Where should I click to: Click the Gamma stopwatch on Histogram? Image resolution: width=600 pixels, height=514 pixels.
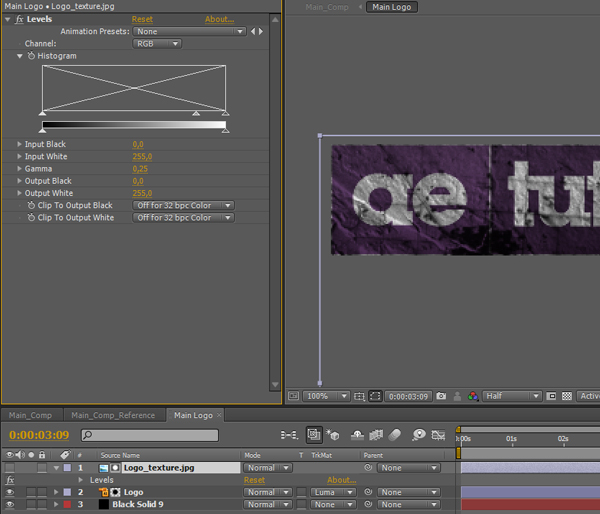(x=31, y=56)
